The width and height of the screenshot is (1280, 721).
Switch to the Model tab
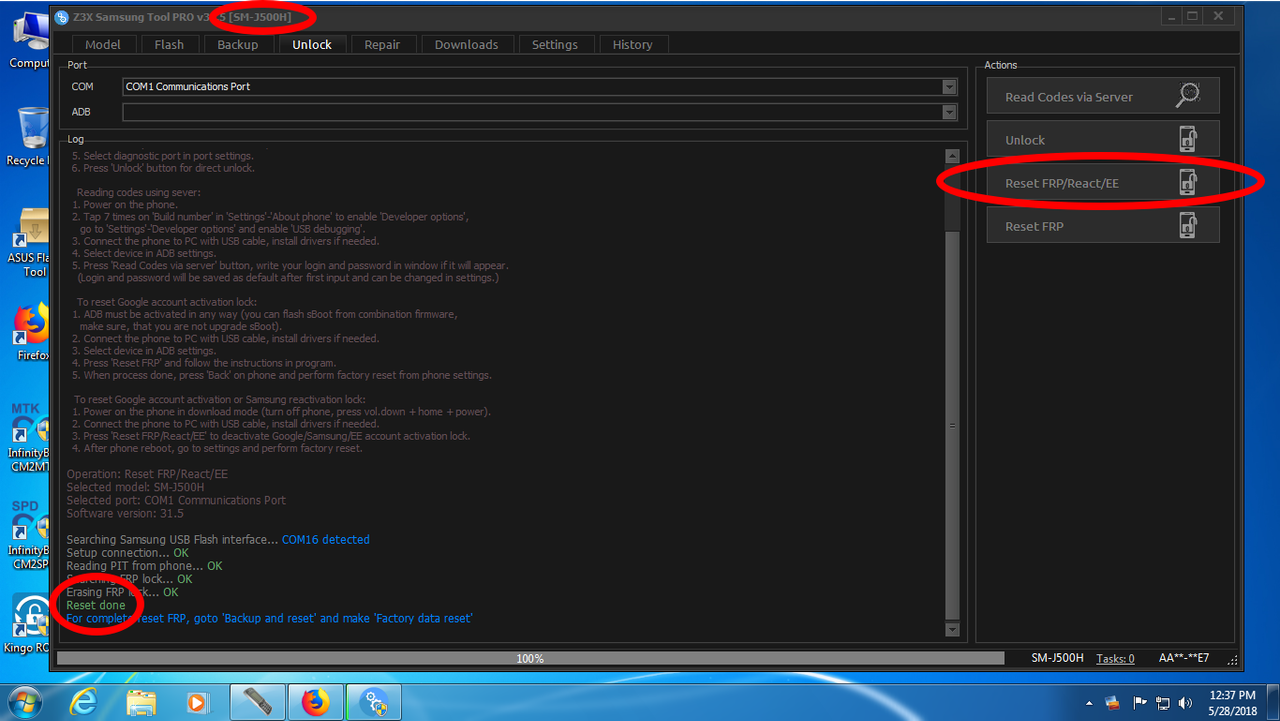(x=103, y=44)
